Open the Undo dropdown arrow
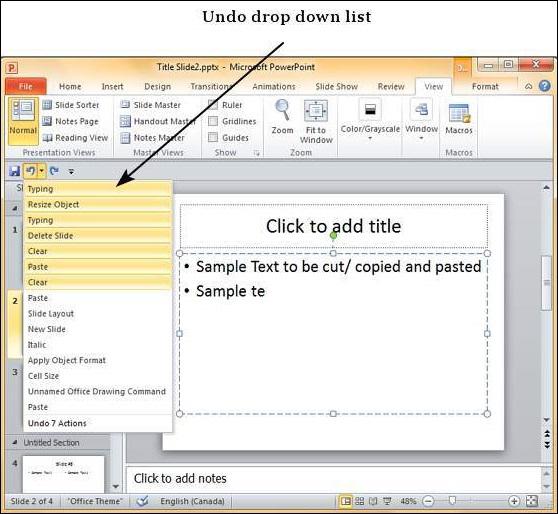558x514 pixels. [42, 172]
